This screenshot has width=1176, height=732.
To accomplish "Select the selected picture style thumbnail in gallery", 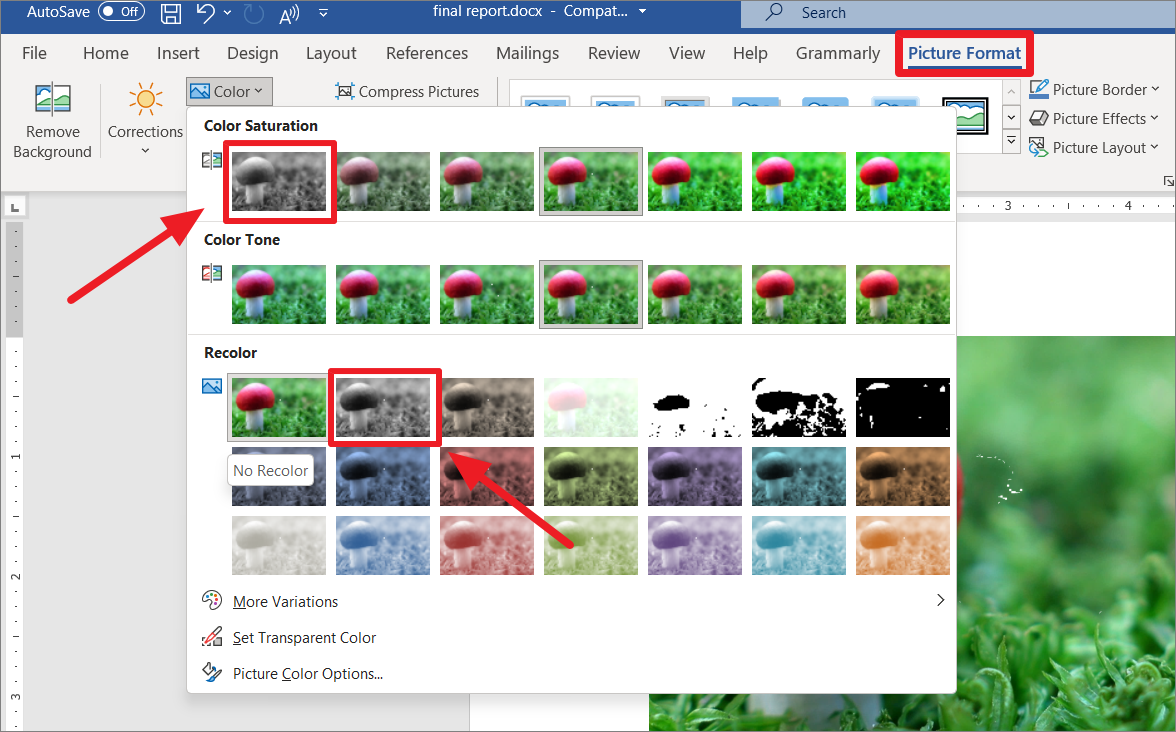I will pyautogui.click(x=965, y=116).
